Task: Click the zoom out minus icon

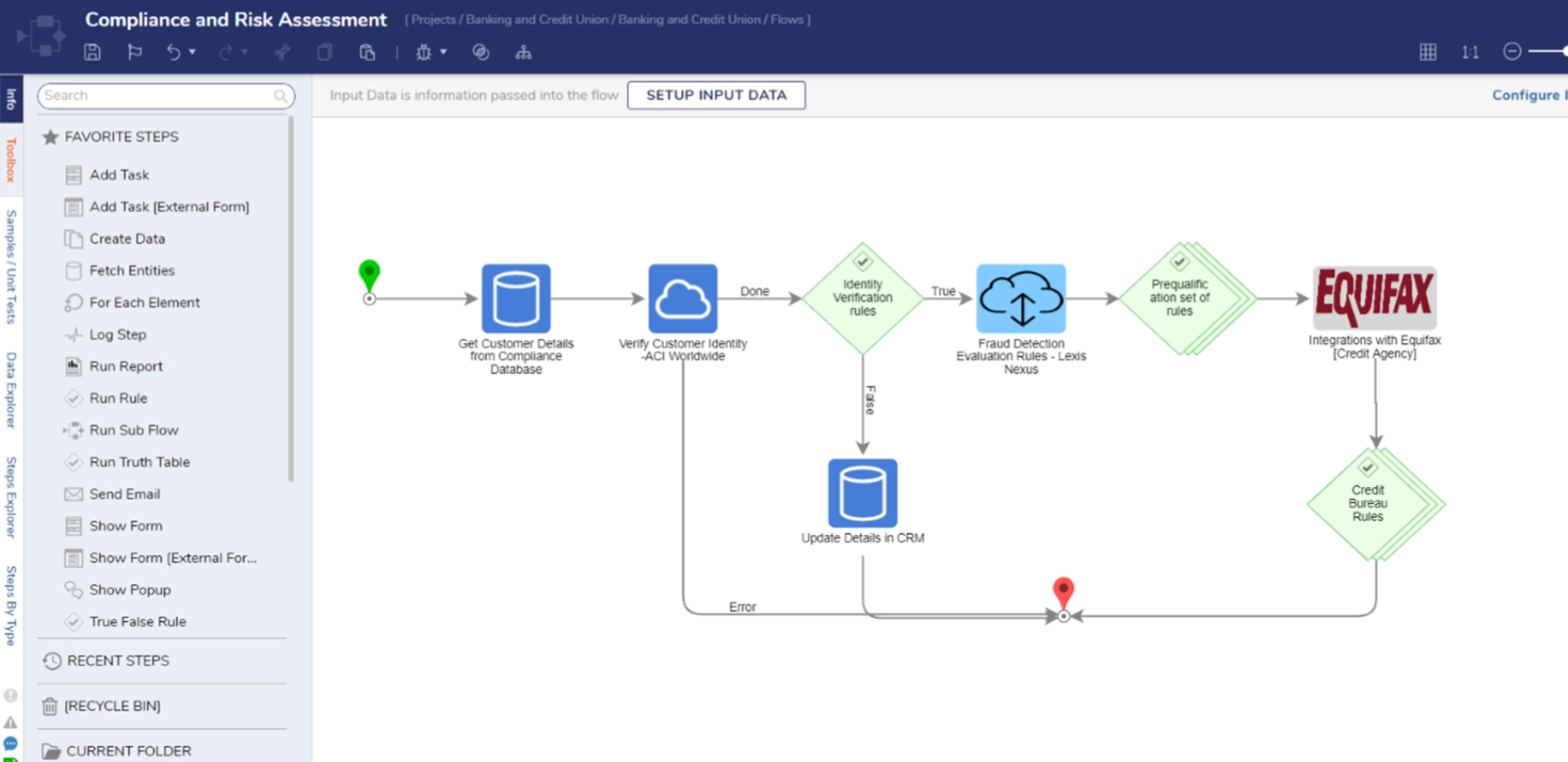Action: [x=1513, y=51]
